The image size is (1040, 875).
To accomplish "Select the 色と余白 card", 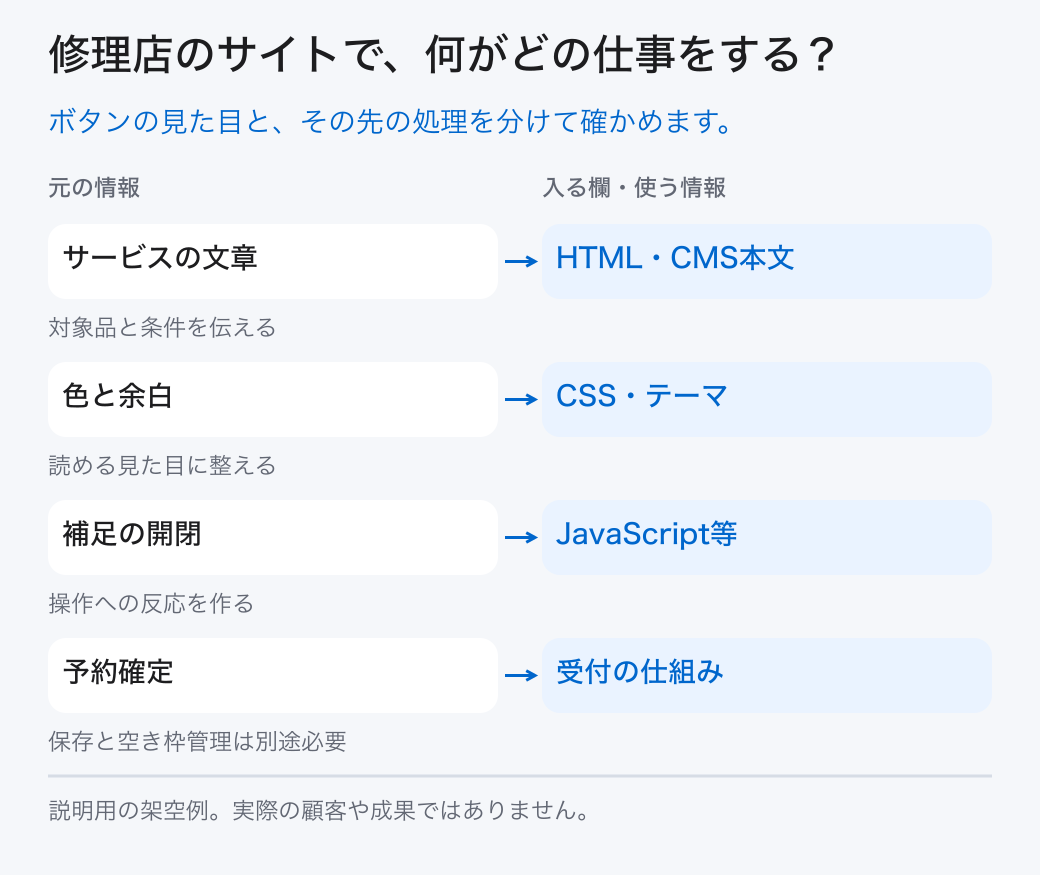I will (x=273, y=399).
